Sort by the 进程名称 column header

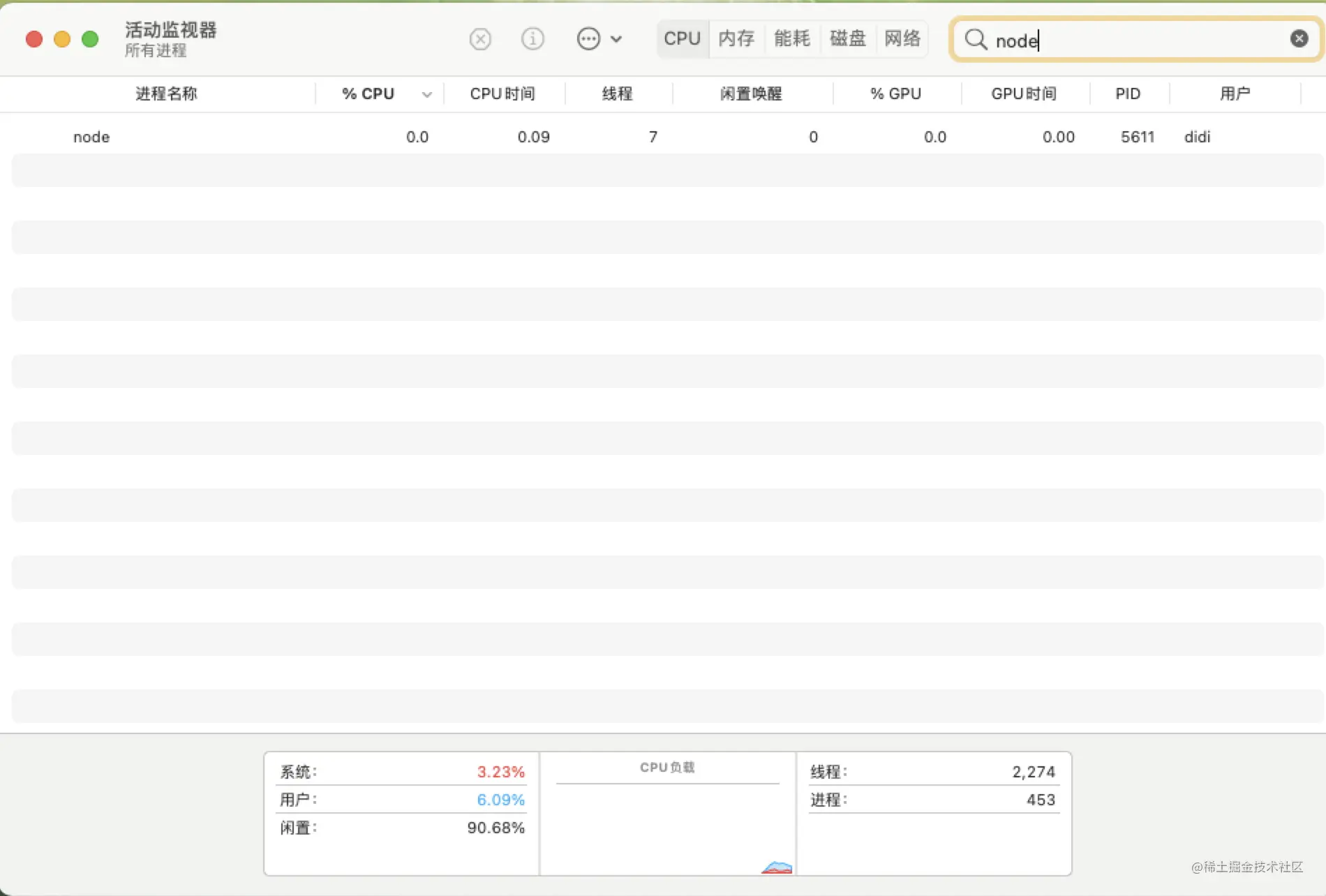tap(166, 94)
